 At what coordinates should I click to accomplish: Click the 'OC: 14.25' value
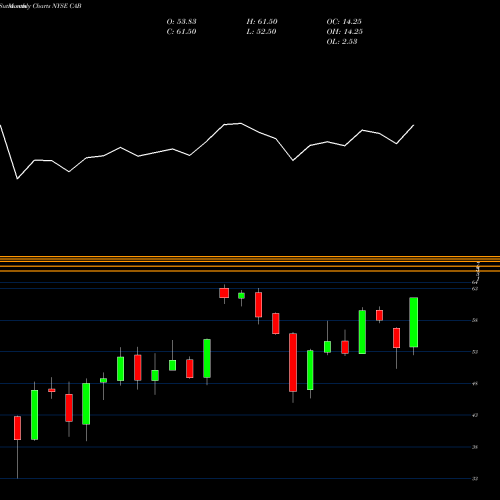click(x=344, y=22)
